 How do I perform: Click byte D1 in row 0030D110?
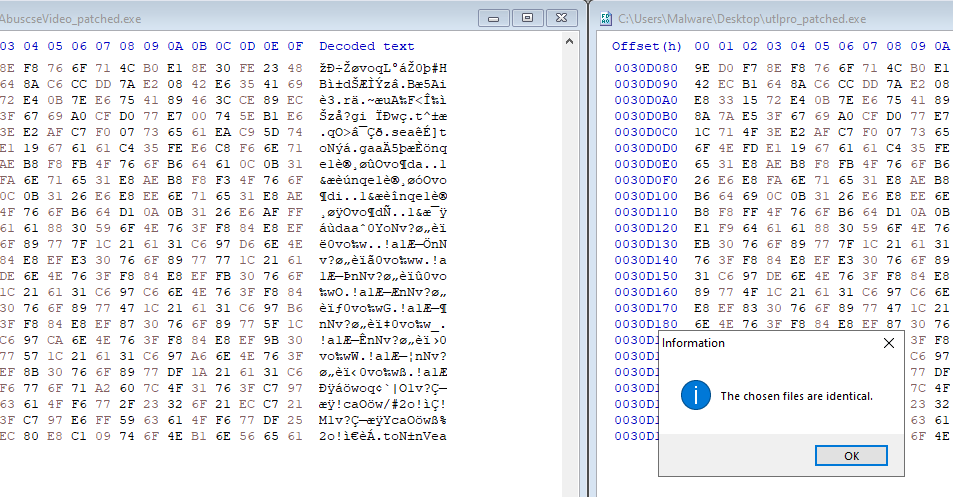click(x=894, y=212)
